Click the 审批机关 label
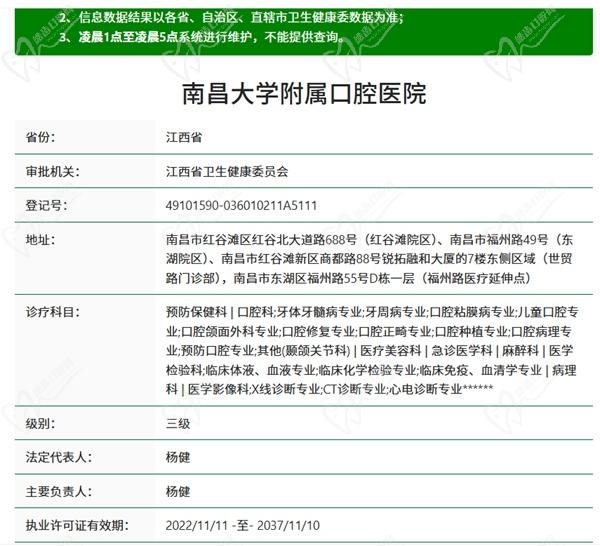This screenshot has height=546, width=600. point(52,171)
